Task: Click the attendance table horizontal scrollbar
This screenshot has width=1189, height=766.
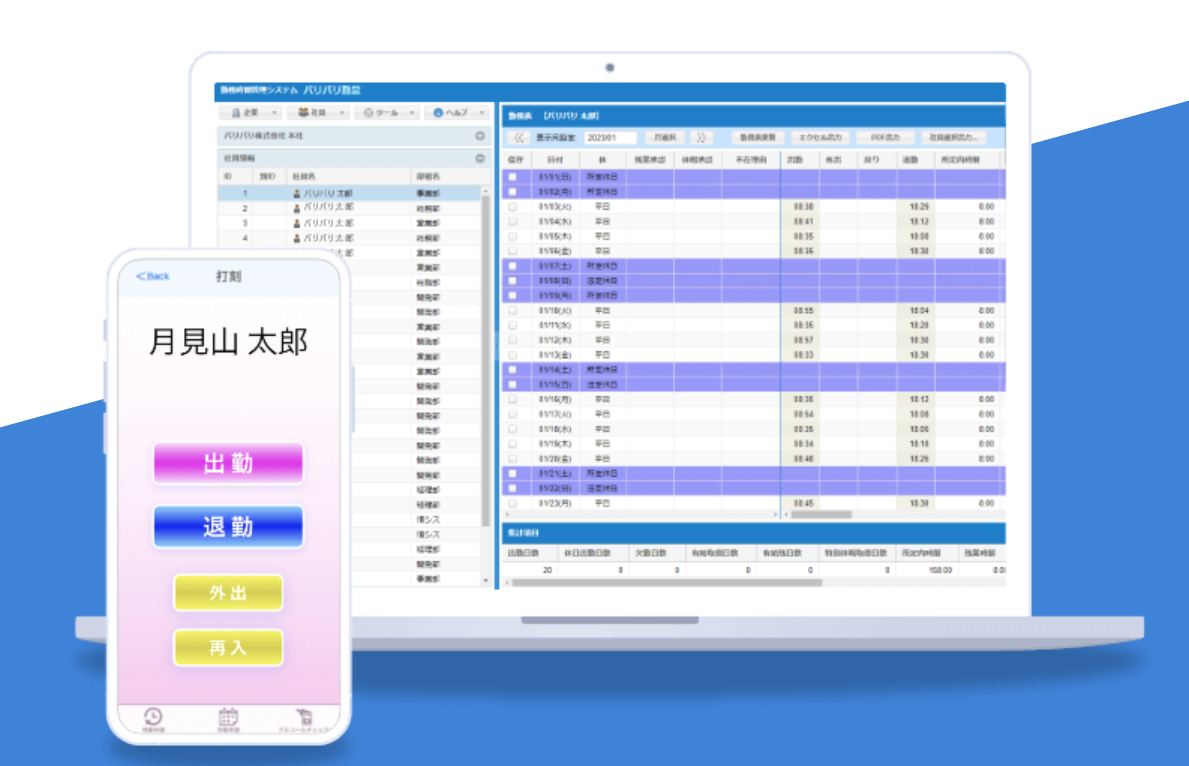Action: 820,514
